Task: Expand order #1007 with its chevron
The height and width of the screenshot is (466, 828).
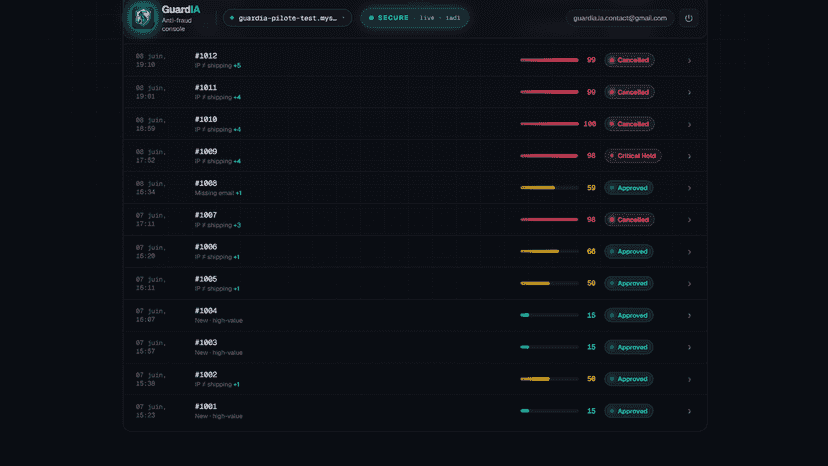Action: coord(689,220)
